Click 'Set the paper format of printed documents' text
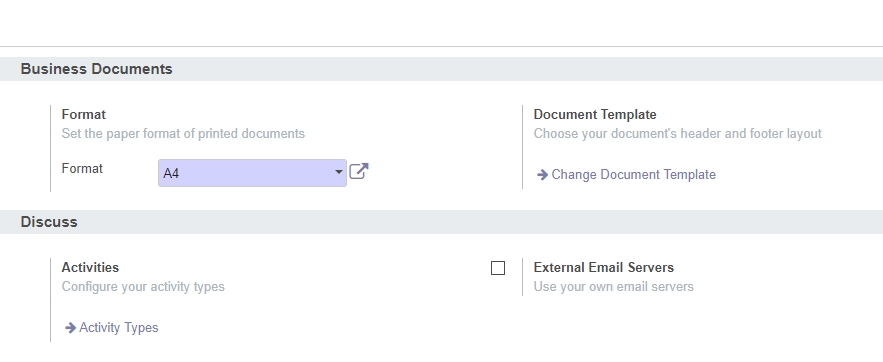The image size is (883, 362). pos(183,133)
